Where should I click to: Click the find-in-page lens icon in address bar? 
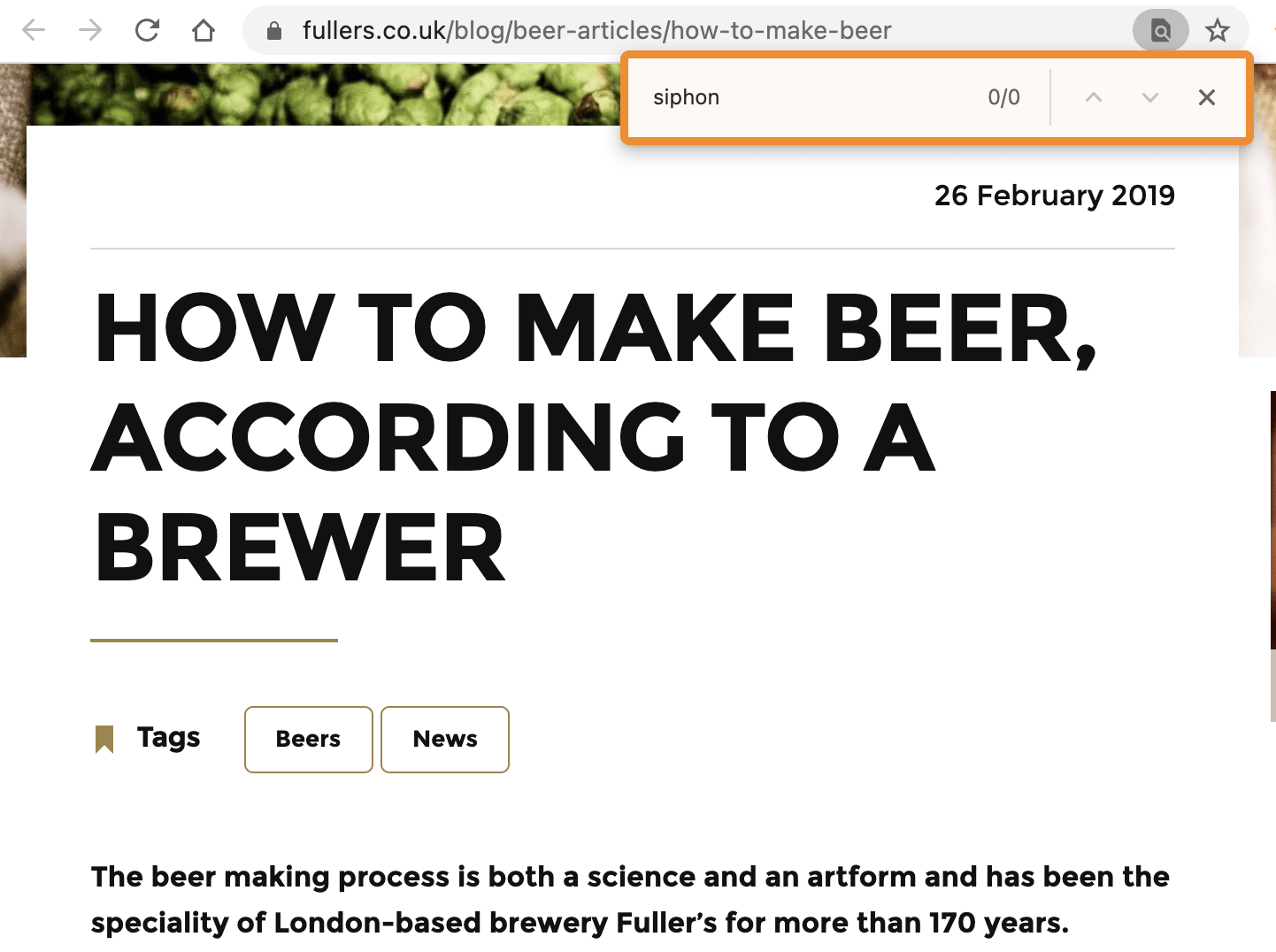point(1160,31)
